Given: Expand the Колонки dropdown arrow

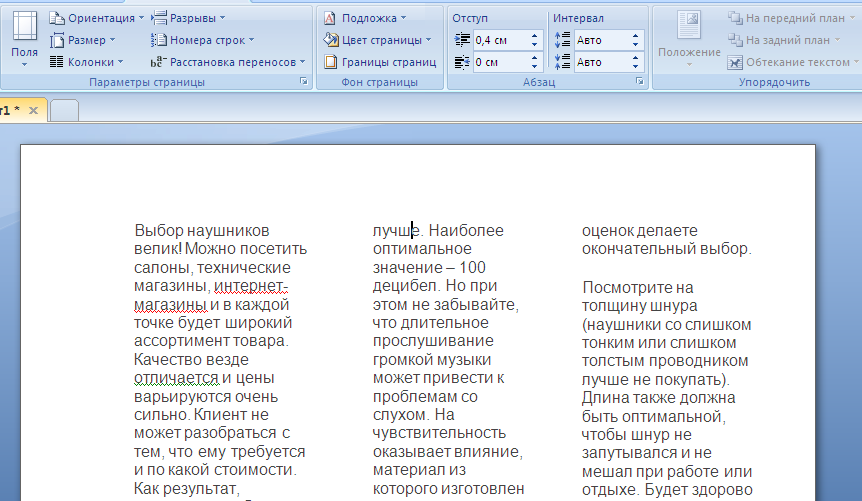Looking at the screenshot, I should point(120,62).
